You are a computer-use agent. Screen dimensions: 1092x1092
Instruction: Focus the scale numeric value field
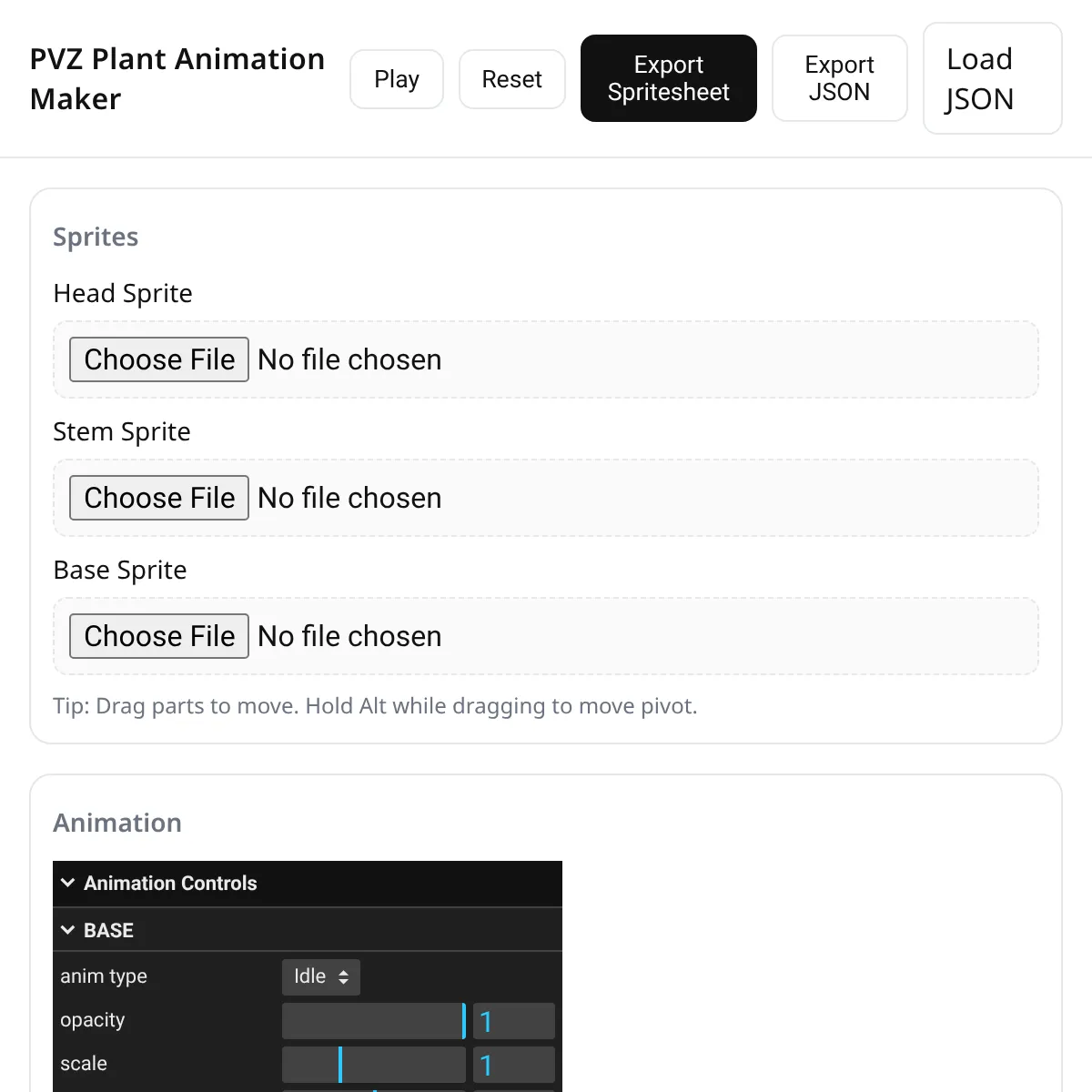click(x=514, y=1065)
